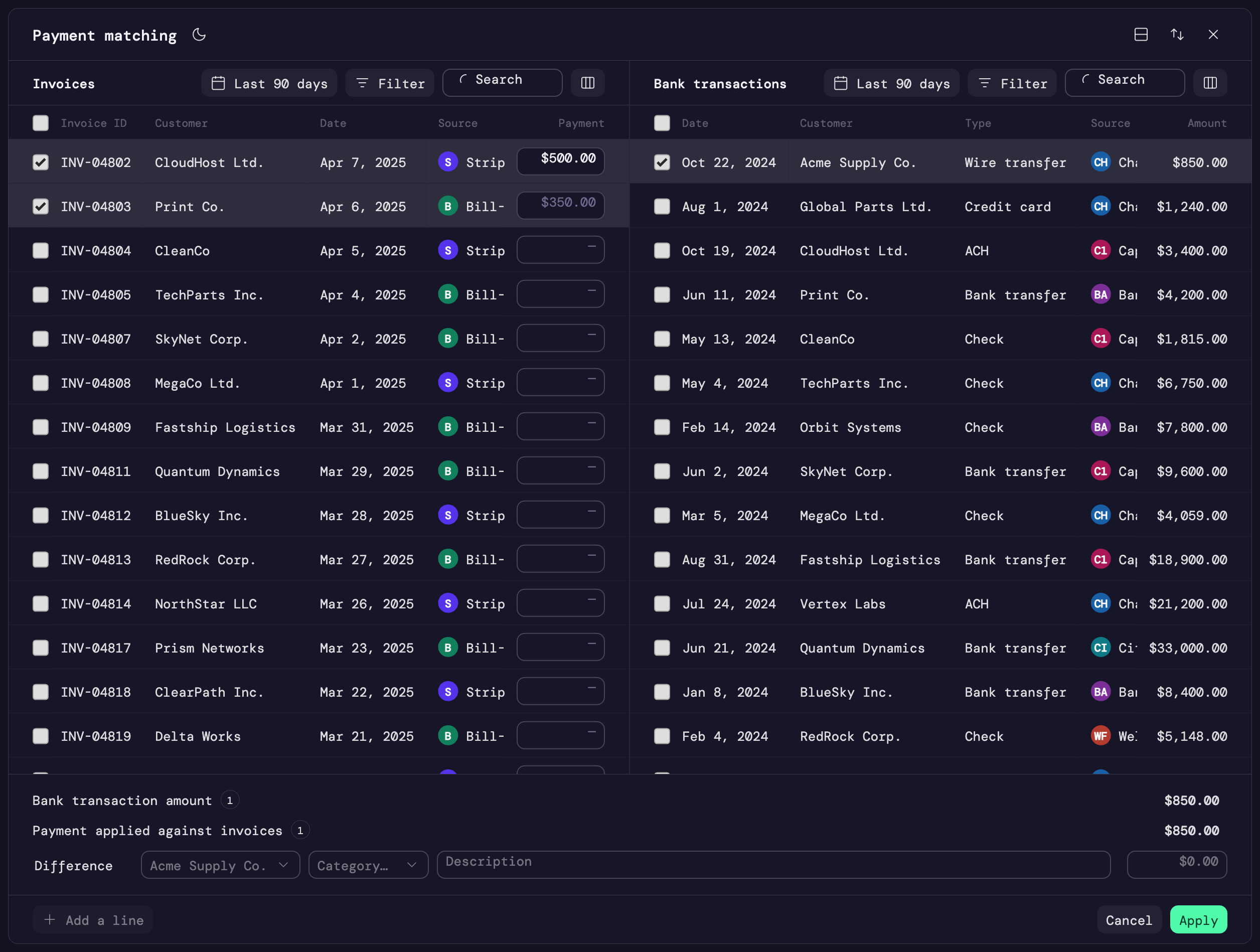Select all bank transactions with the header checkbox
The width and height of the screenshot is (1260, 952).
[662, 123]
